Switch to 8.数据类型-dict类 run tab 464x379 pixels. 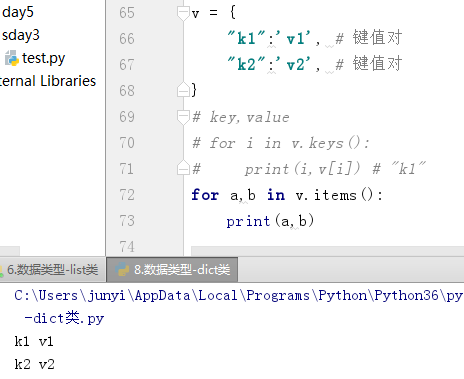coord(172,269)
